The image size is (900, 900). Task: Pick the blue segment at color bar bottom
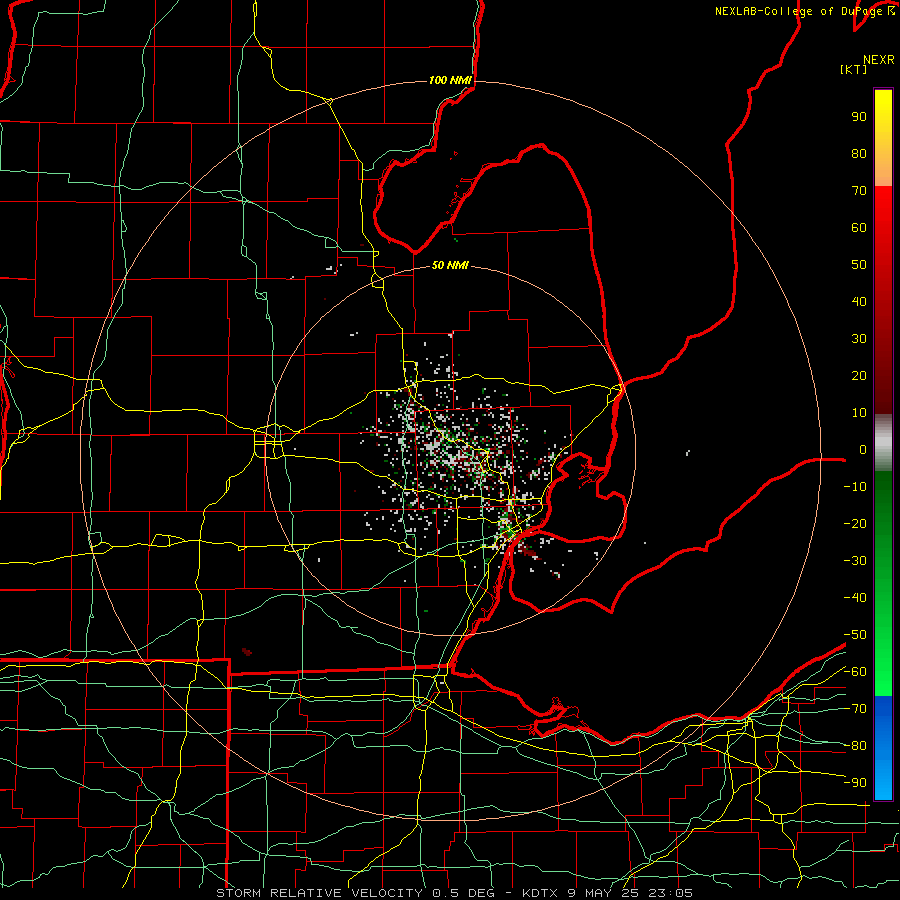[883, 747]
